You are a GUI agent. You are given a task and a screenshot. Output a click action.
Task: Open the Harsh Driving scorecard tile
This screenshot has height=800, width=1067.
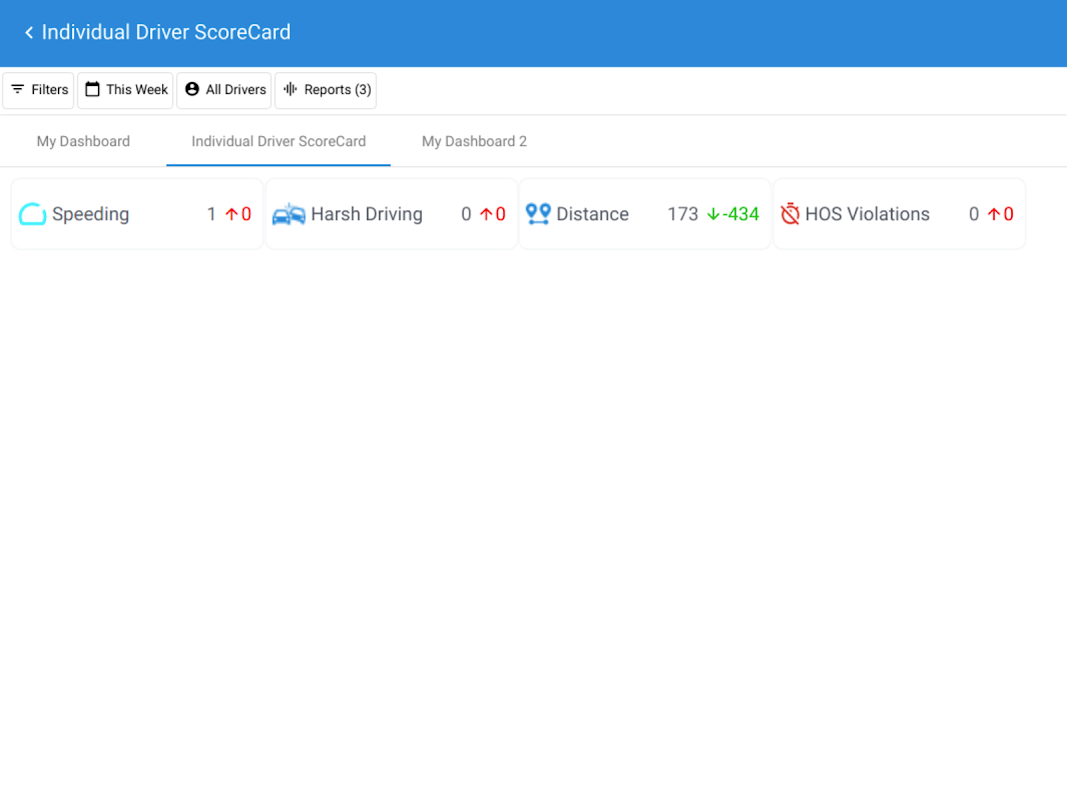click(391, 214)
